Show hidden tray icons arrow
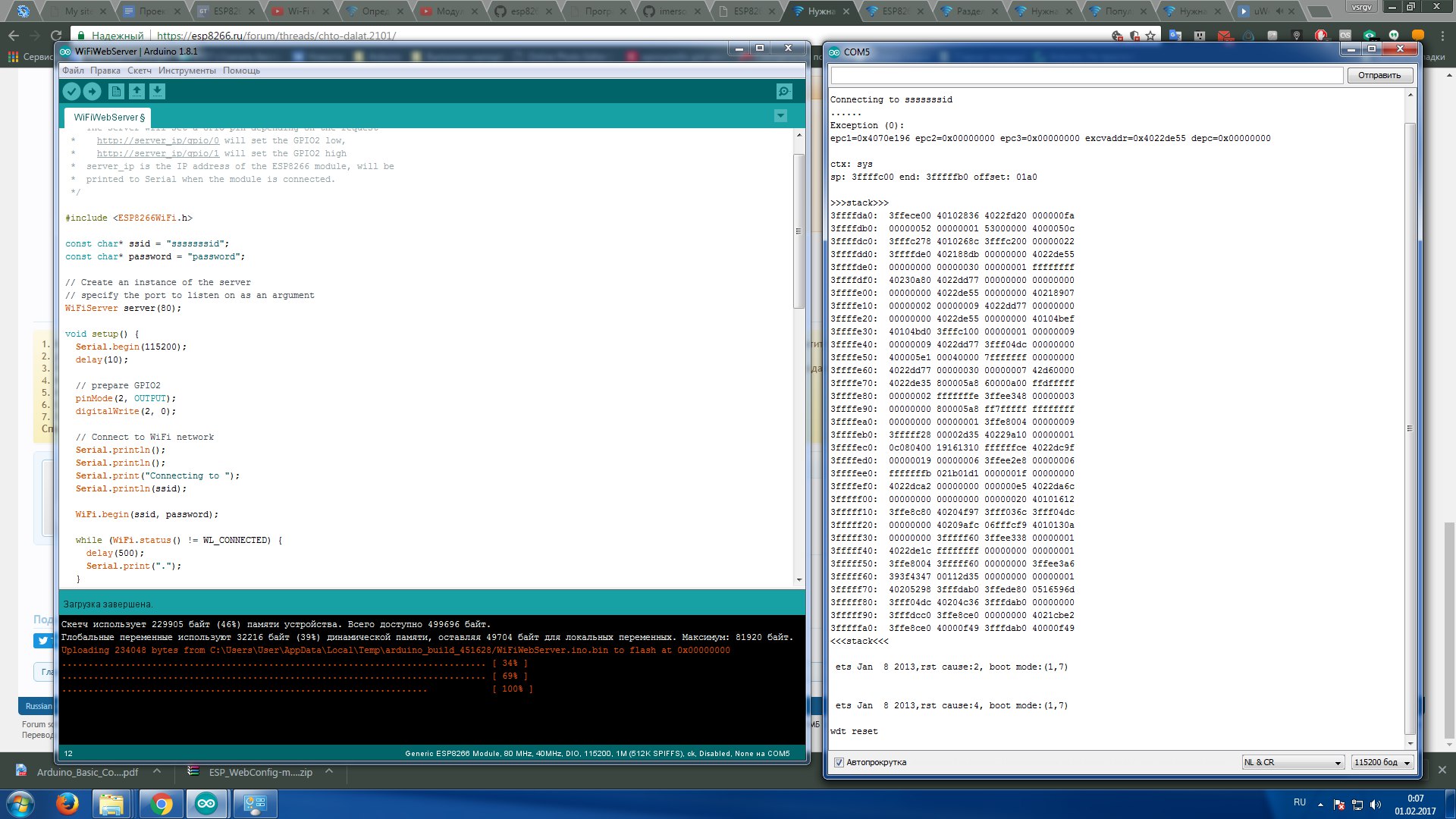Screen dimensions: 1456x819 1320,805
